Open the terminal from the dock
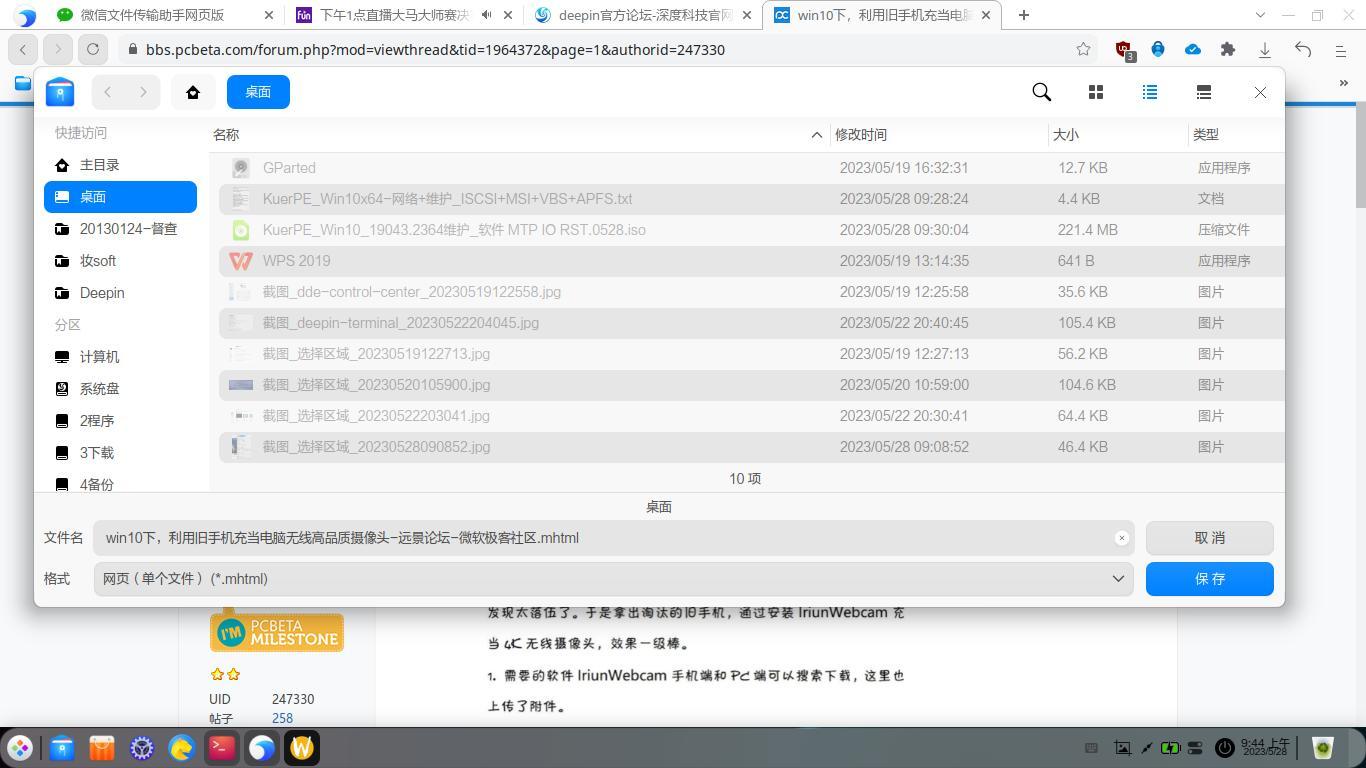This screenshot has height=768, width=1366. tap(221, 748)
